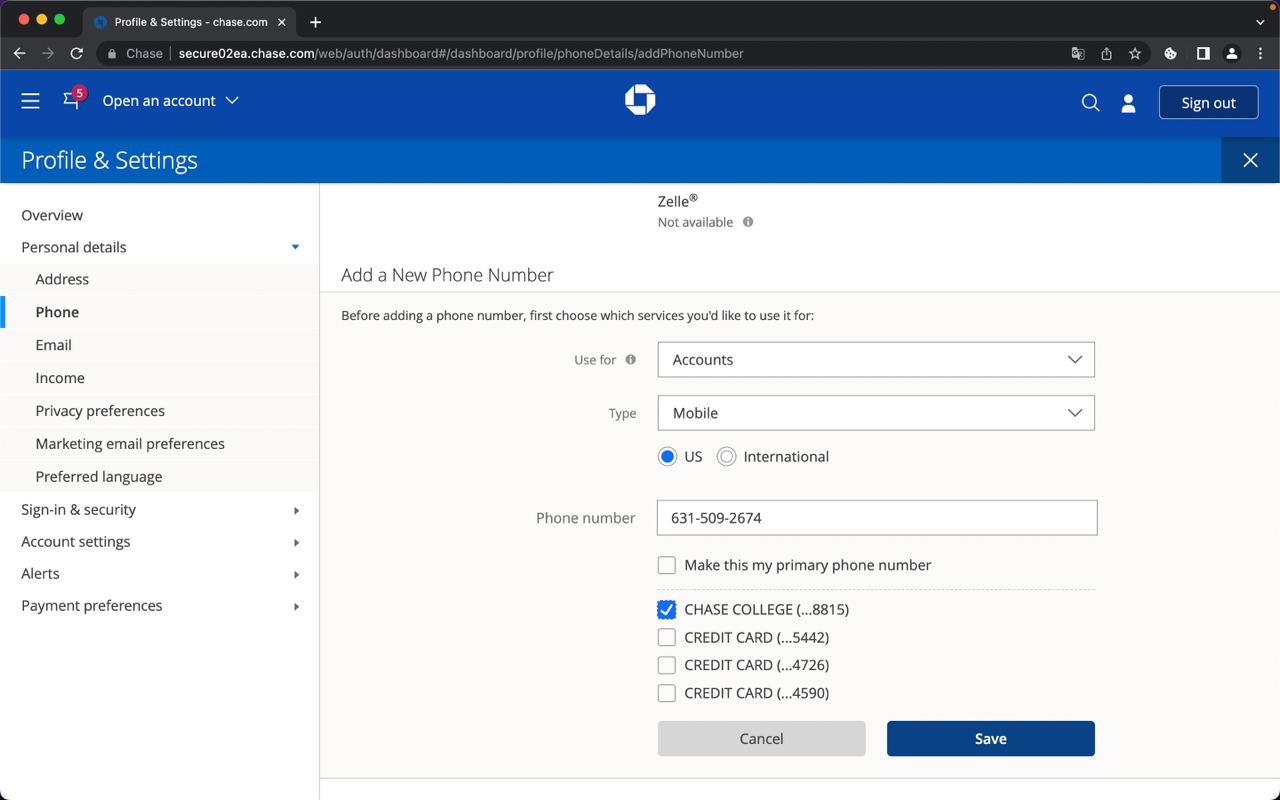Click into the Phone number field
1280x800 pixels.
(x=876, y=518)
